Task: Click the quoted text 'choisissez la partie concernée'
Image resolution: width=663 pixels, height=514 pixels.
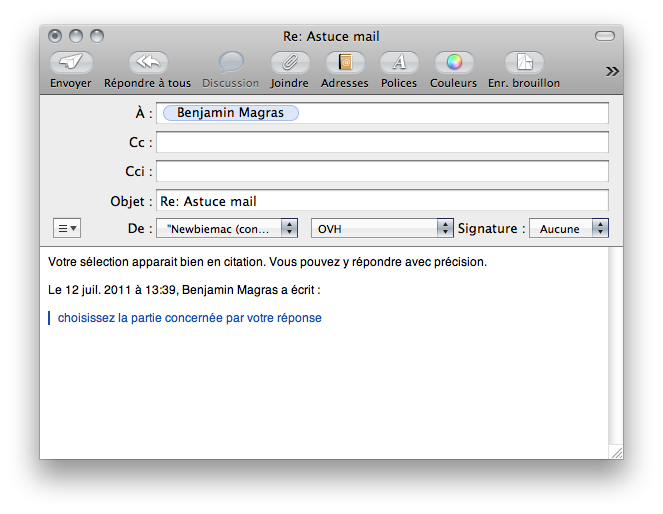Action: click(x=189, y=318)
